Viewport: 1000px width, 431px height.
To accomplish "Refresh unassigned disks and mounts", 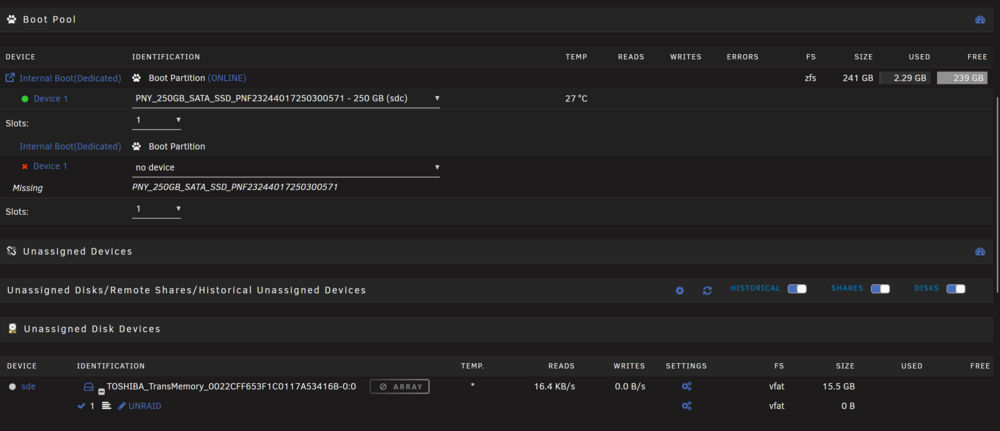I will click(707, 290).
